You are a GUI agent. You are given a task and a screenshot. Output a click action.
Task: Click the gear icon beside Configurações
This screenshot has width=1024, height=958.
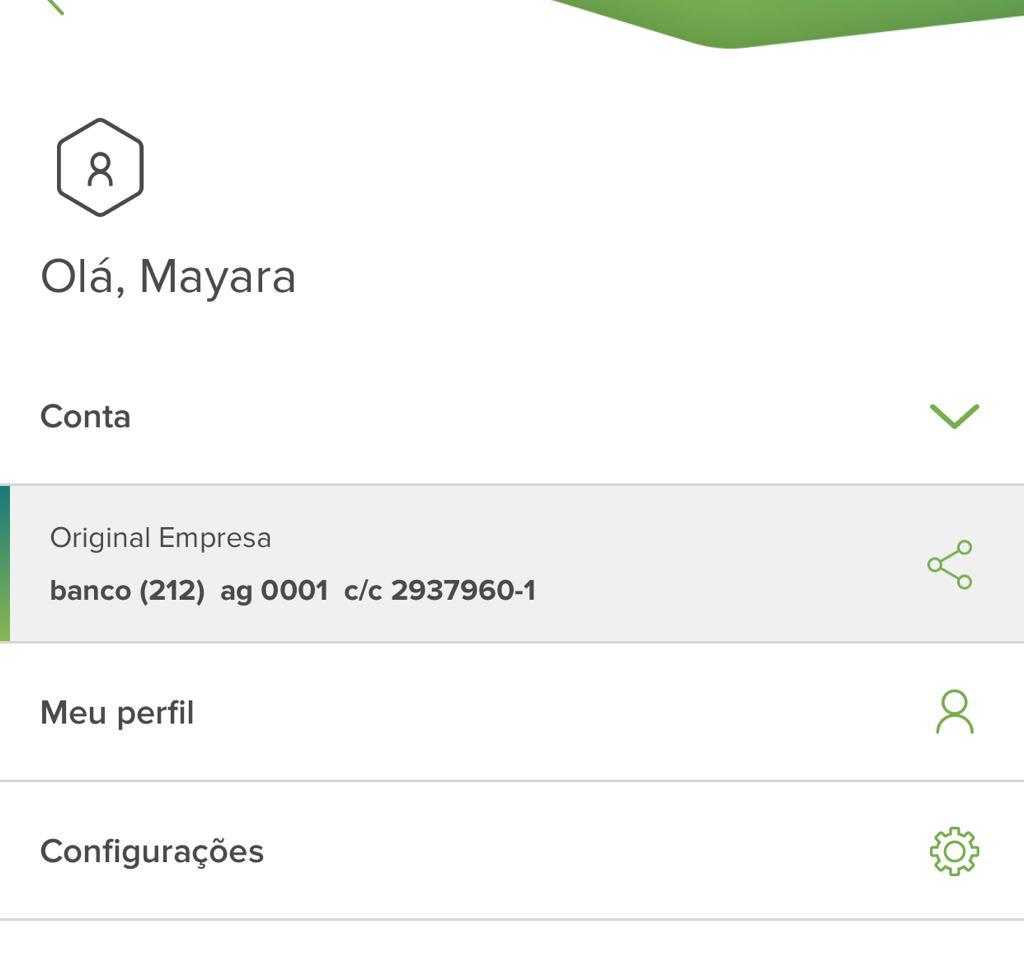(x=954, y=851)
